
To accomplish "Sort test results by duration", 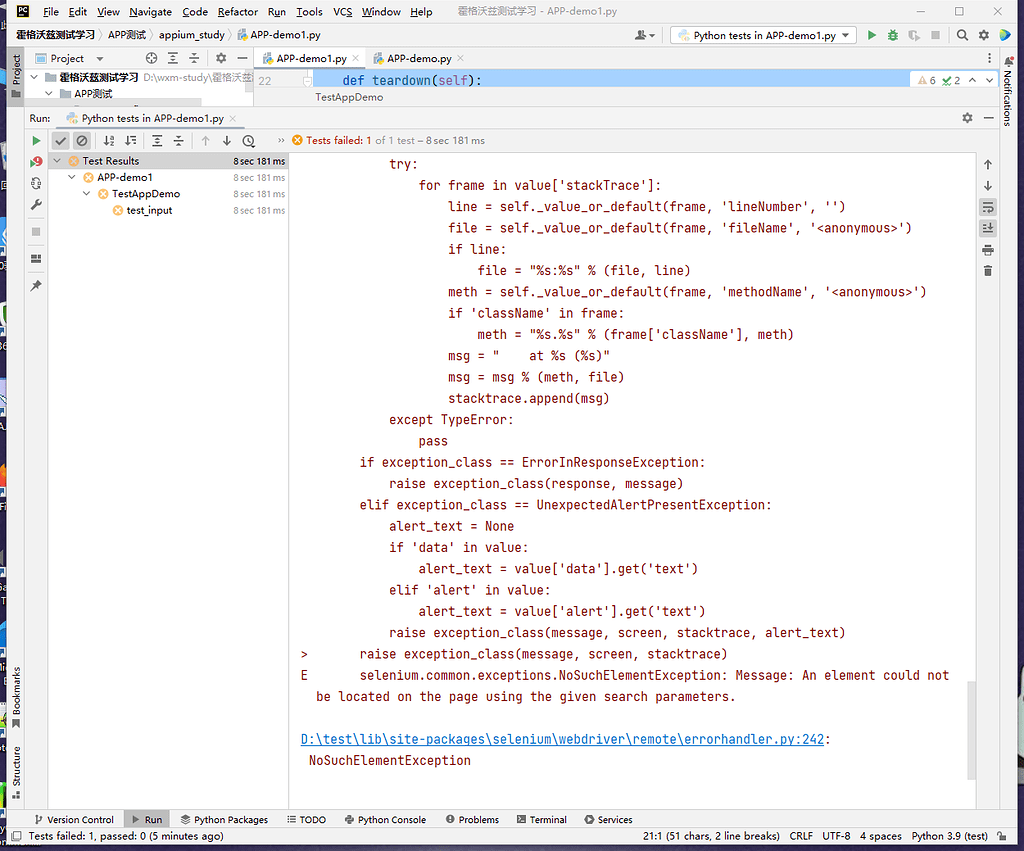I will (x=131, y=140).
